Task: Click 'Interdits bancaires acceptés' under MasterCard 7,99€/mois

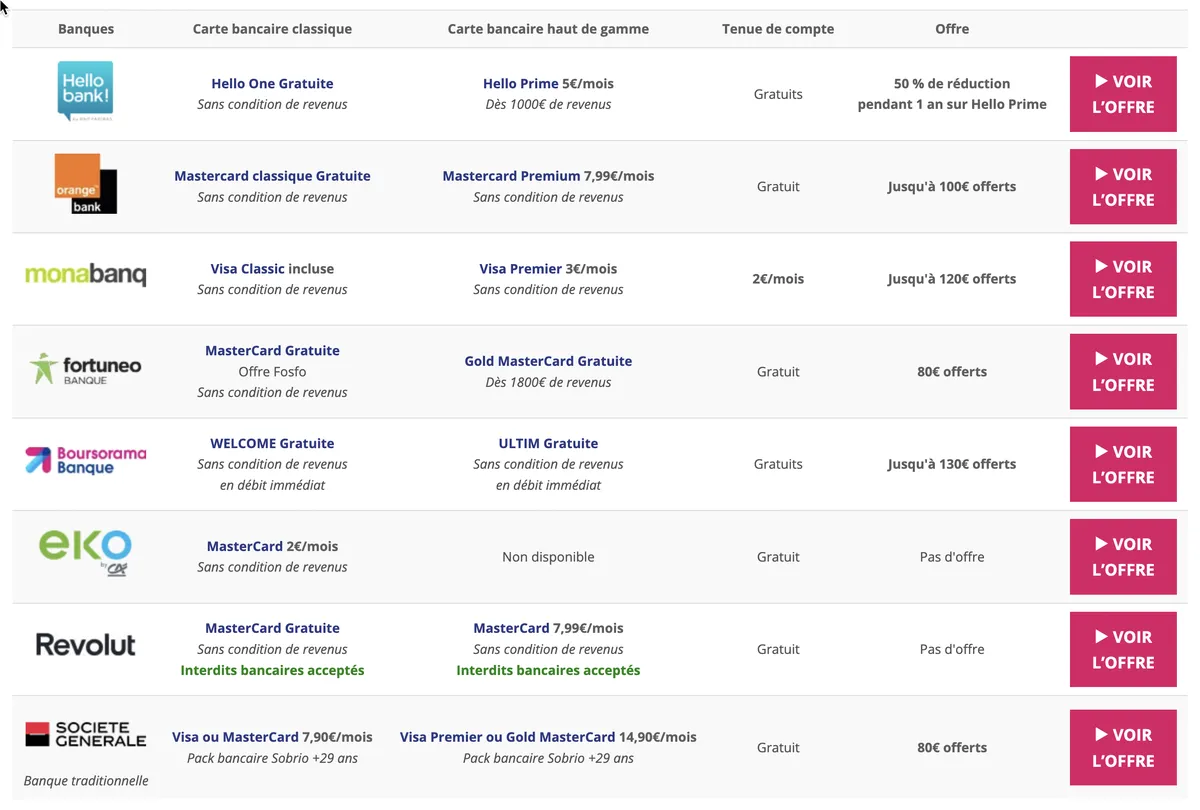Action: [x=548, y=671]
